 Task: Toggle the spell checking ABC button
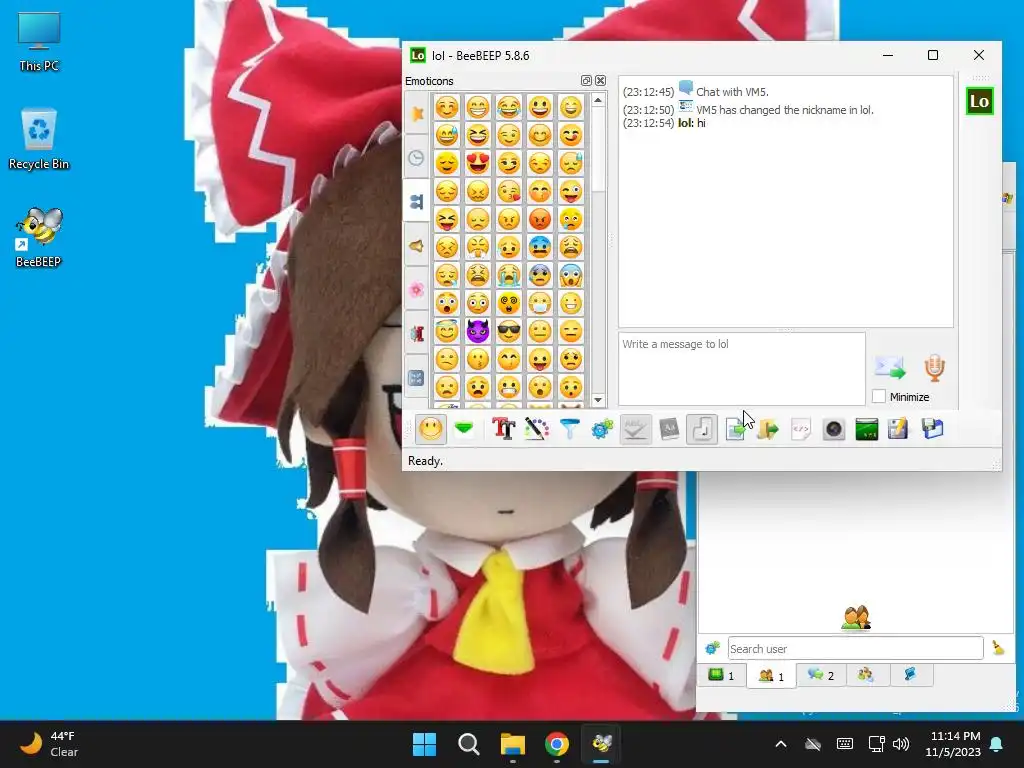coord(635,429)
